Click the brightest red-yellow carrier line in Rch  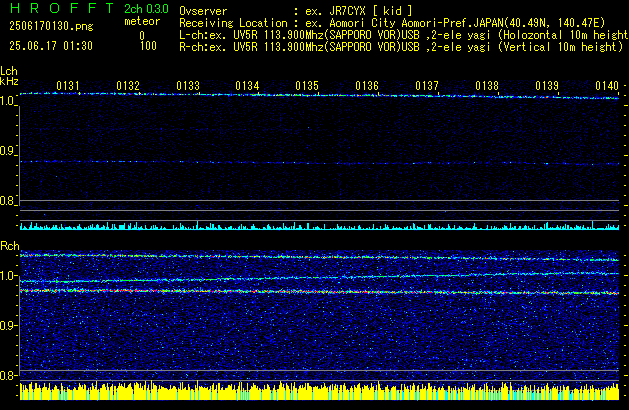(319, 292)
